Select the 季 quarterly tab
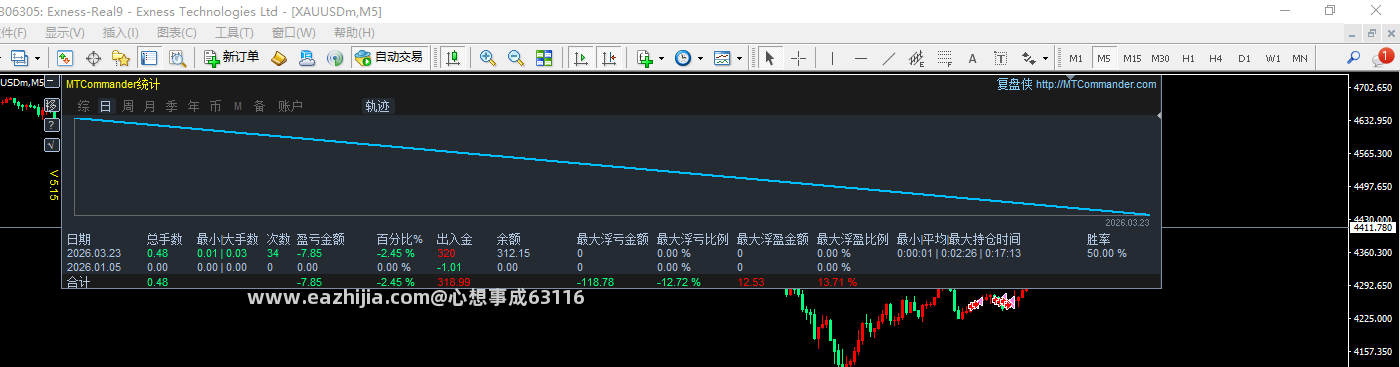The image size is (1400, 367). pyautogui.click(x=172, y=106)
